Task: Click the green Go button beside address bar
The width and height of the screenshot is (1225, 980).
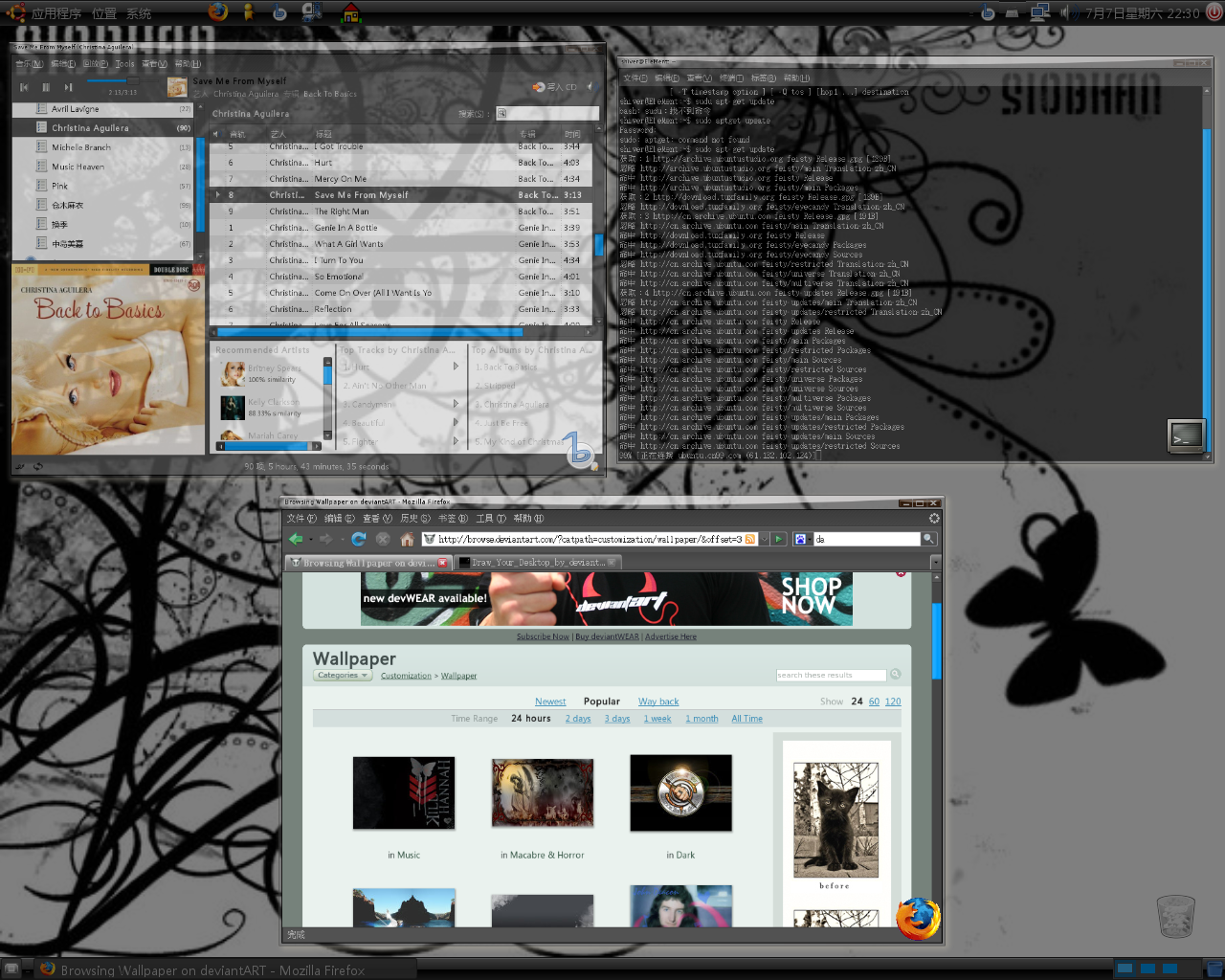Action: tap(779, 539)
